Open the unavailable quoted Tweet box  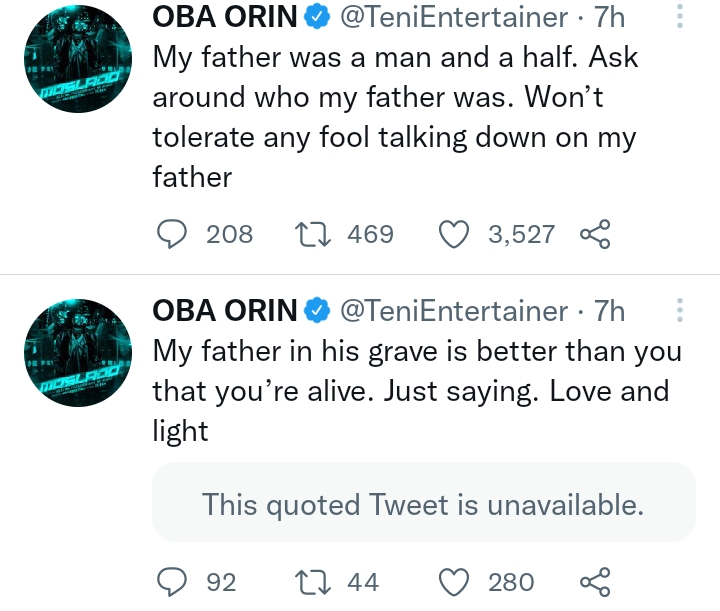[423, 504]
